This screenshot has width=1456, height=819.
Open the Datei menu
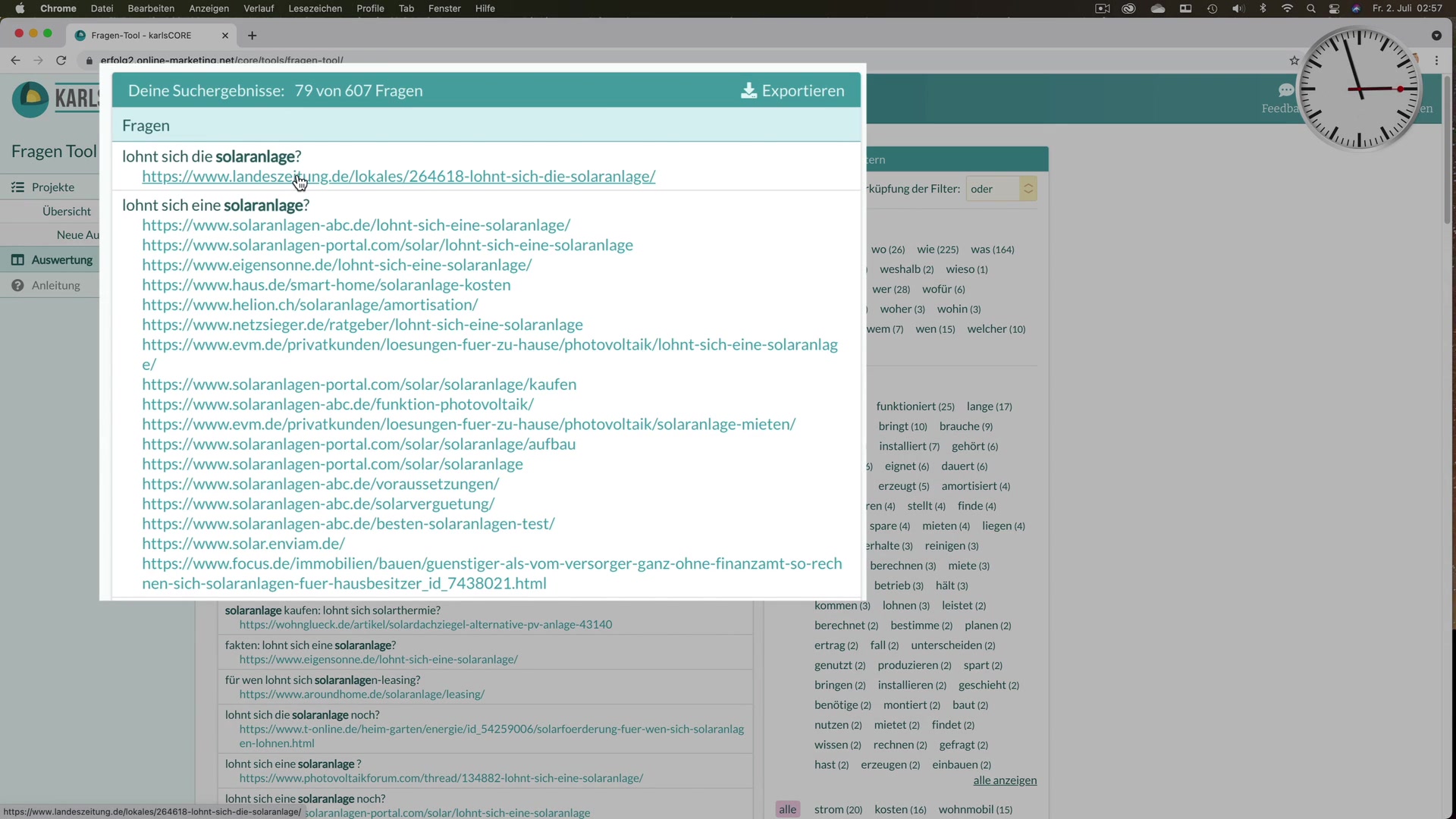pyautogui.click(x=102, y=8)
